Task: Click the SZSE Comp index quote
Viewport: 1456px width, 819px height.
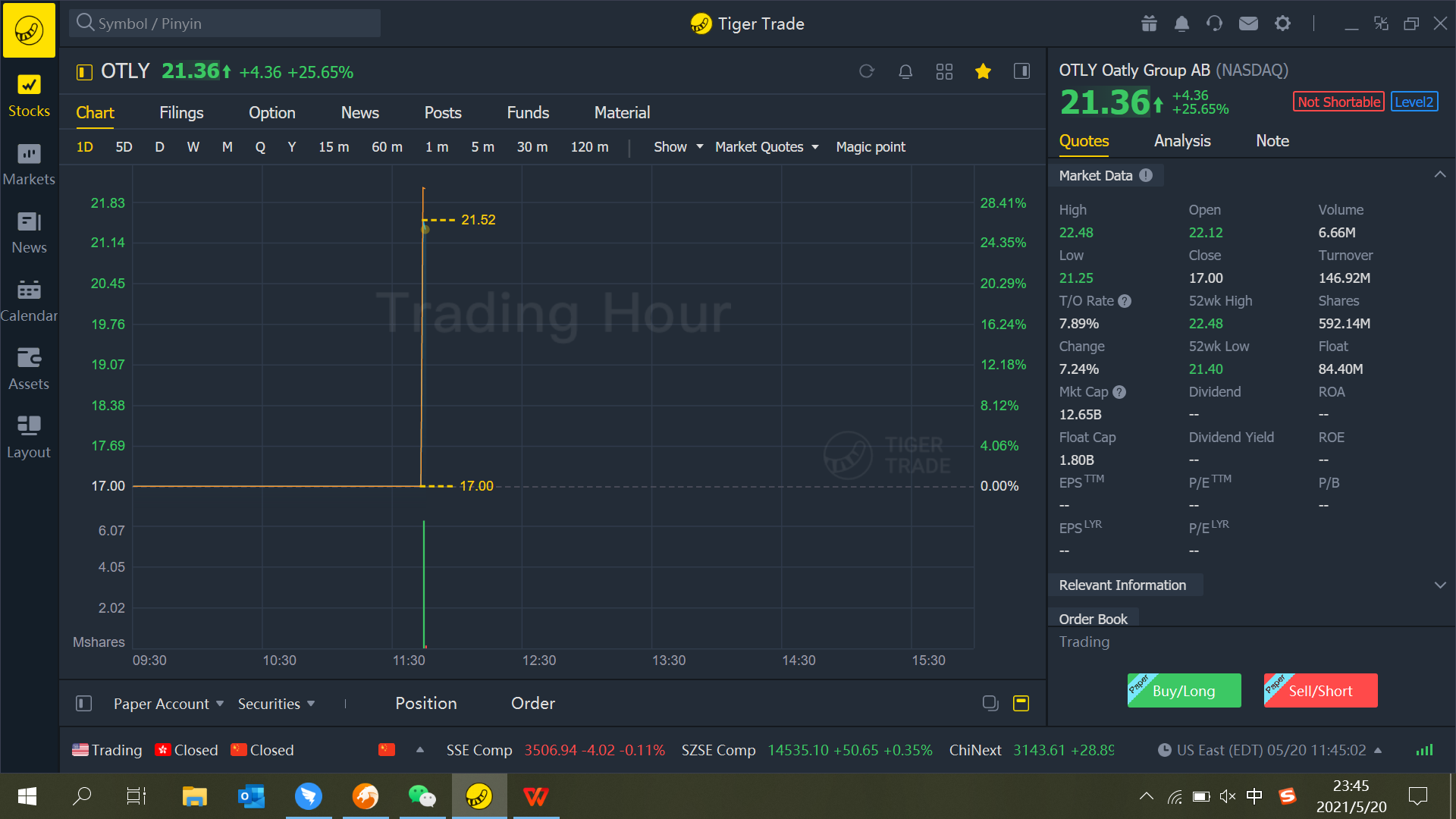Action: 807,750
